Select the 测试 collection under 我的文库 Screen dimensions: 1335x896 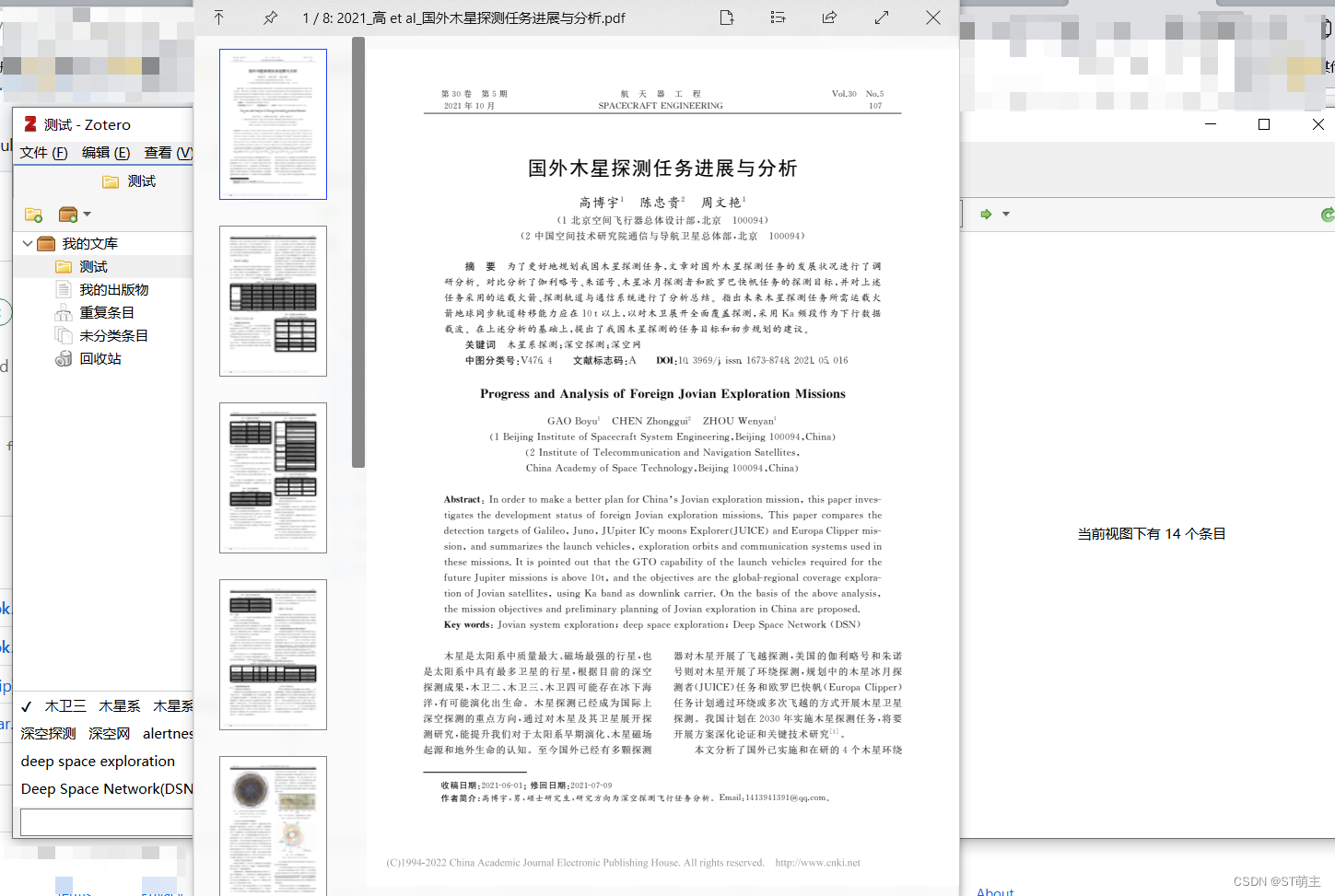[93, 267]
